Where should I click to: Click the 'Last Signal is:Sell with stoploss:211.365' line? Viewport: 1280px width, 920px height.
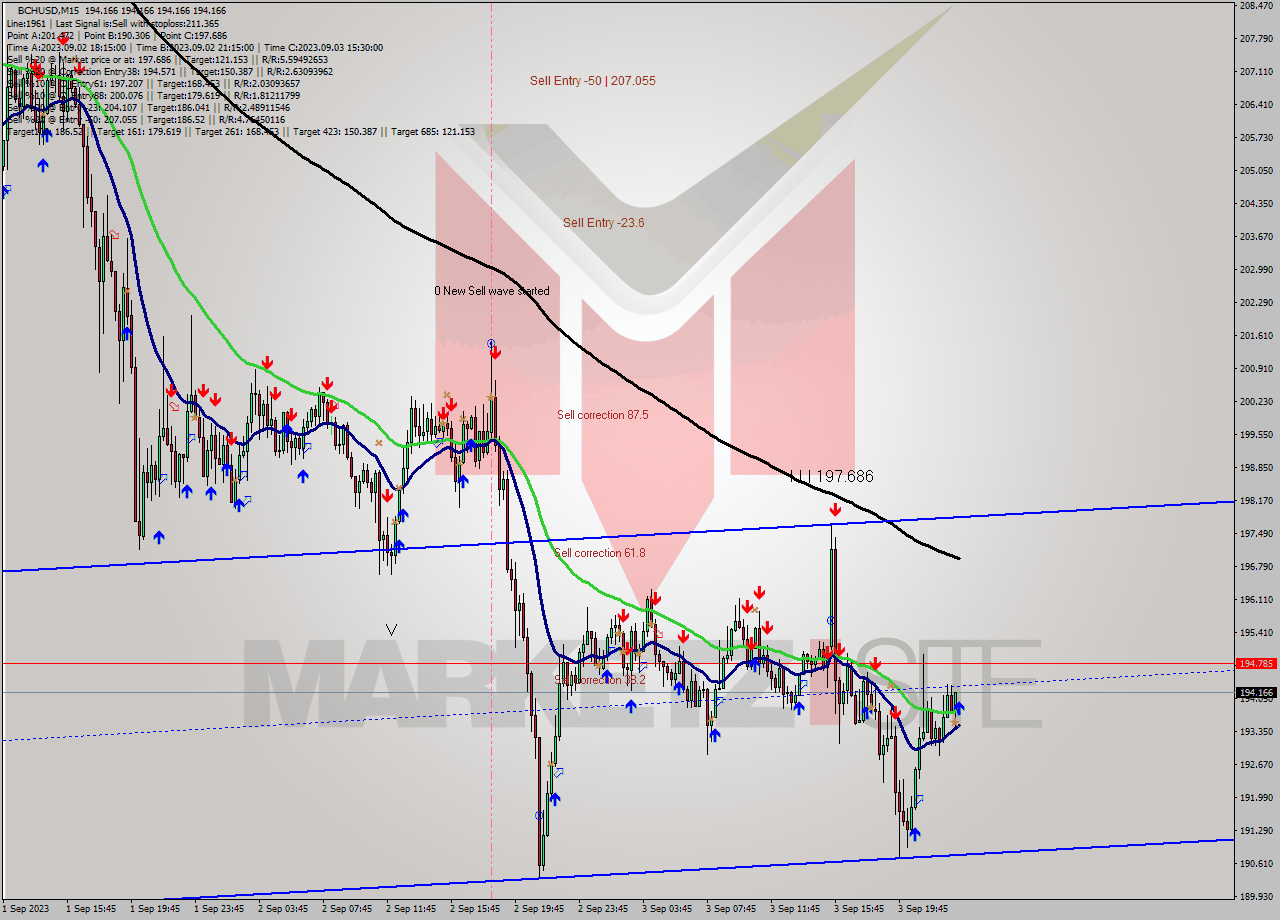click(135, 23)
